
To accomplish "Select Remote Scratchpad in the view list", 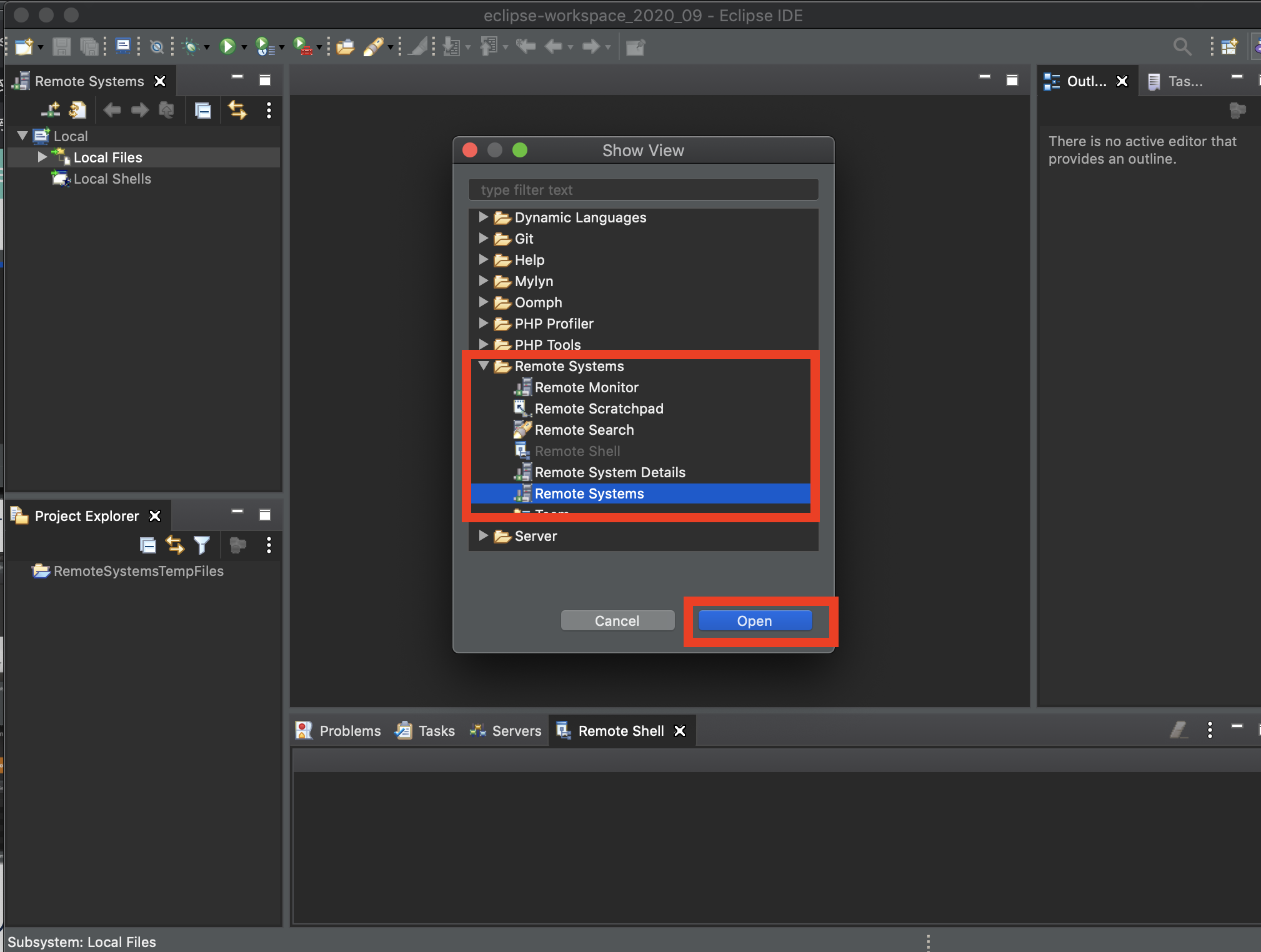I will (598, 409).
